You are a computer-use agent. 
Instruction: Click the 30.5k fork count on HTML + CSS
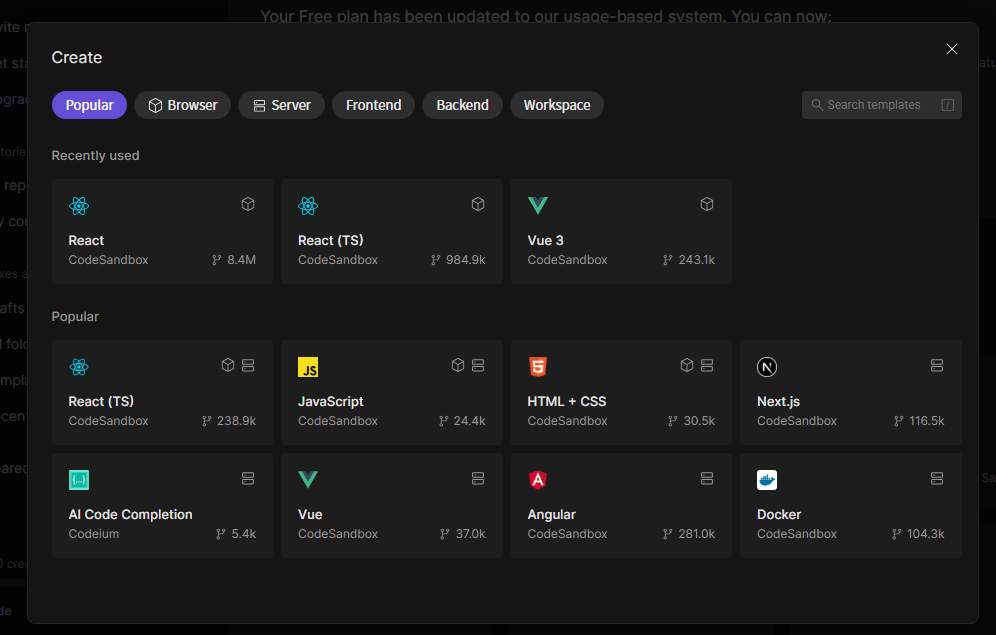click(699, 421)
